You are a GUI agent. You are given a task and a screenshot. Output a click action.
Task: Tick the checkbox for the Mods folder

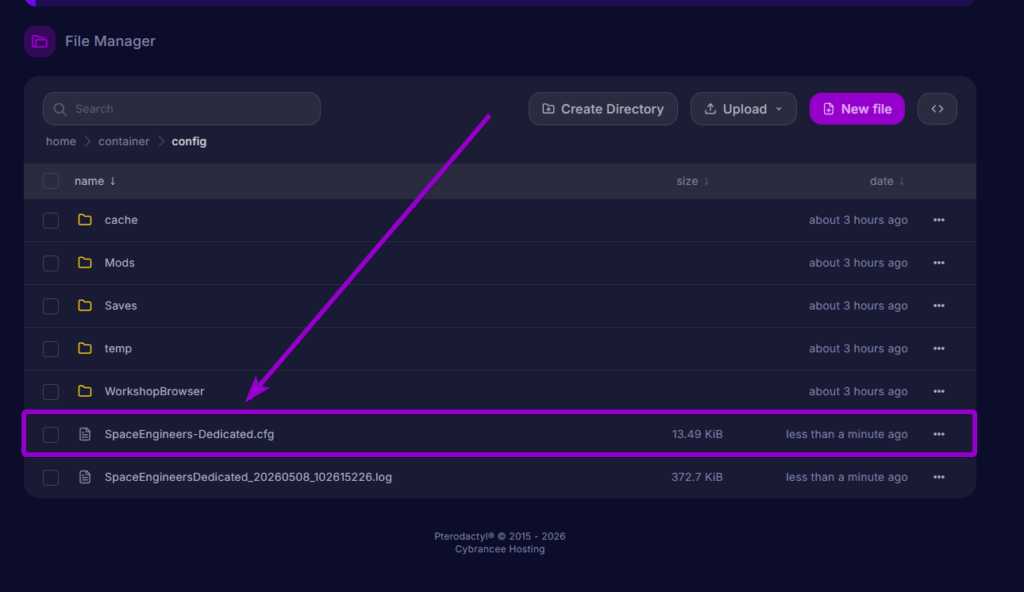(x=50, y=263)
